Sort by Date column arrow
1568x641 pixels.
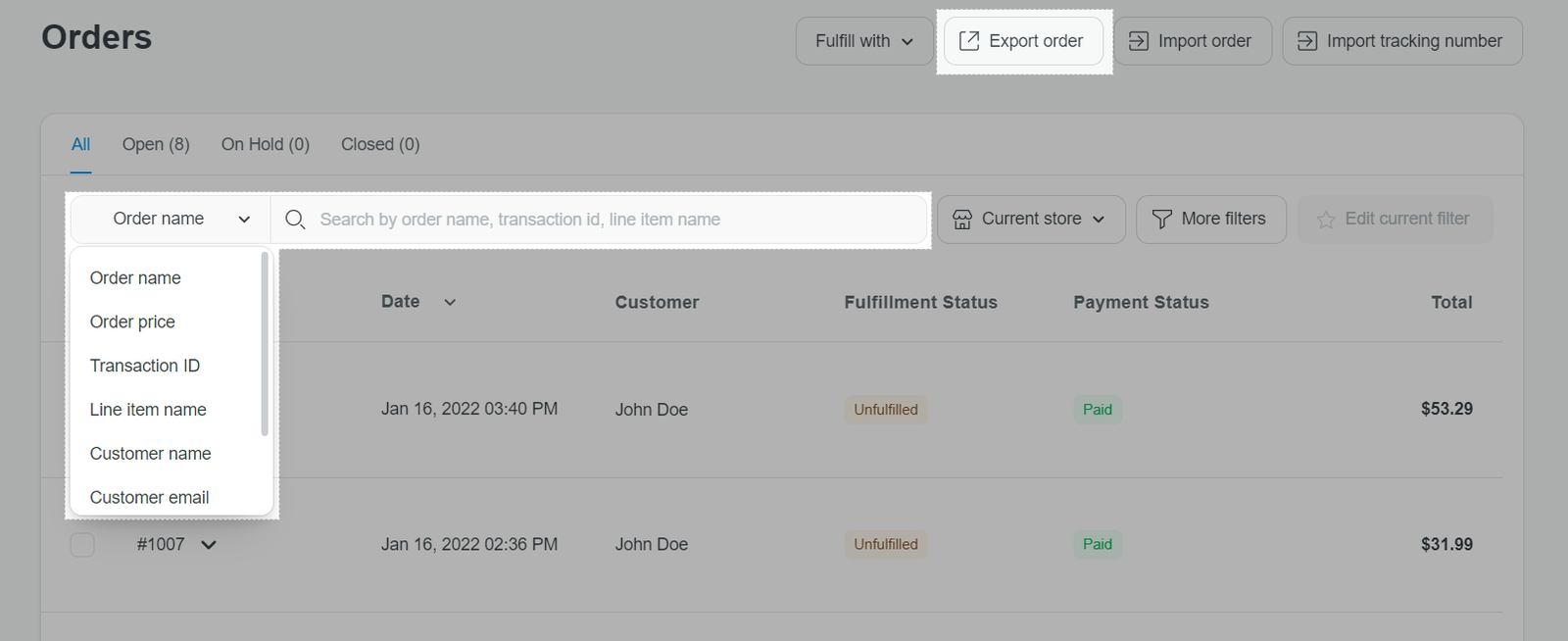pos(450,302)
